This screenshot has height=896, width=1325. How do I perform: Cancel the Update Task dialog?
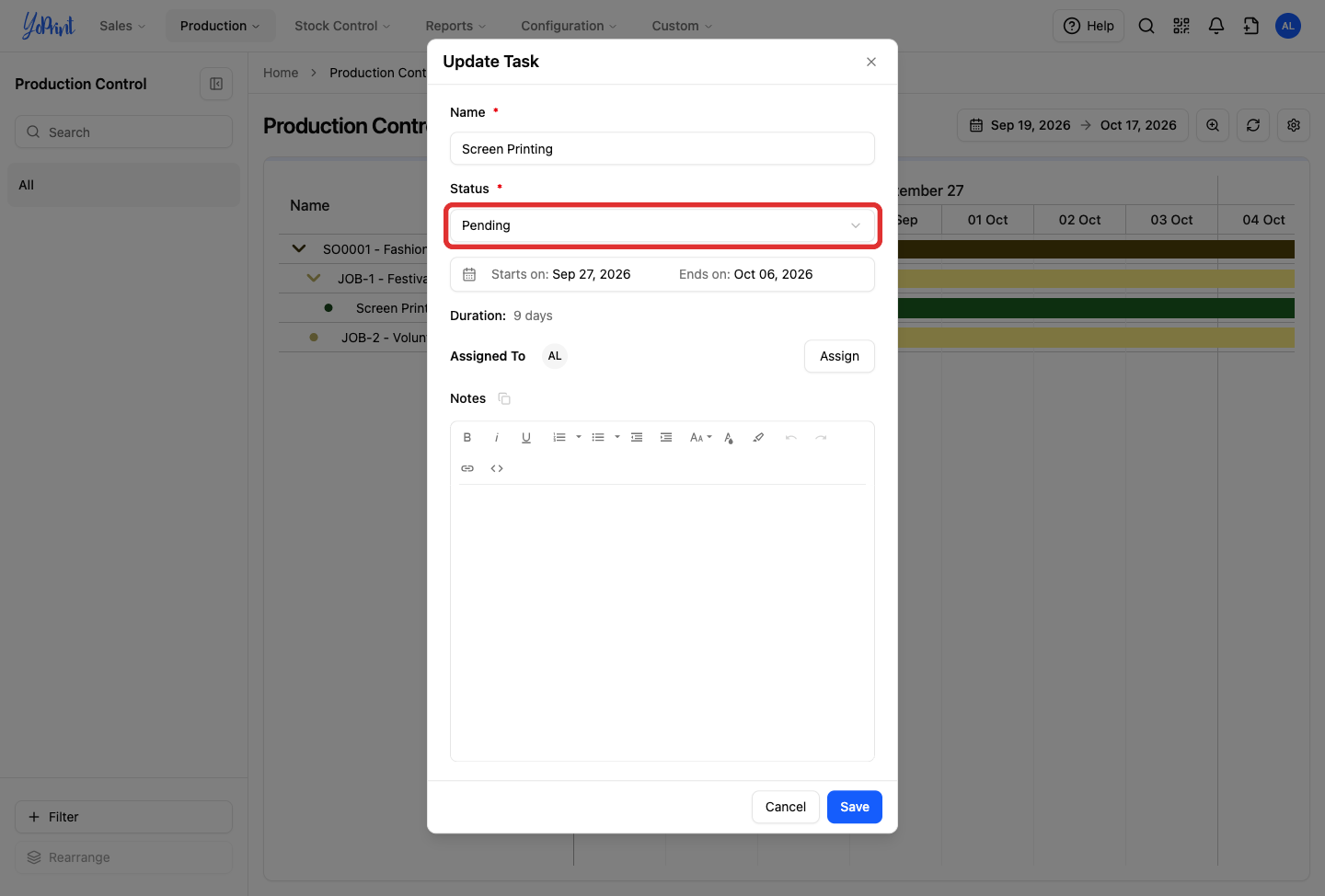click(786, 807)
